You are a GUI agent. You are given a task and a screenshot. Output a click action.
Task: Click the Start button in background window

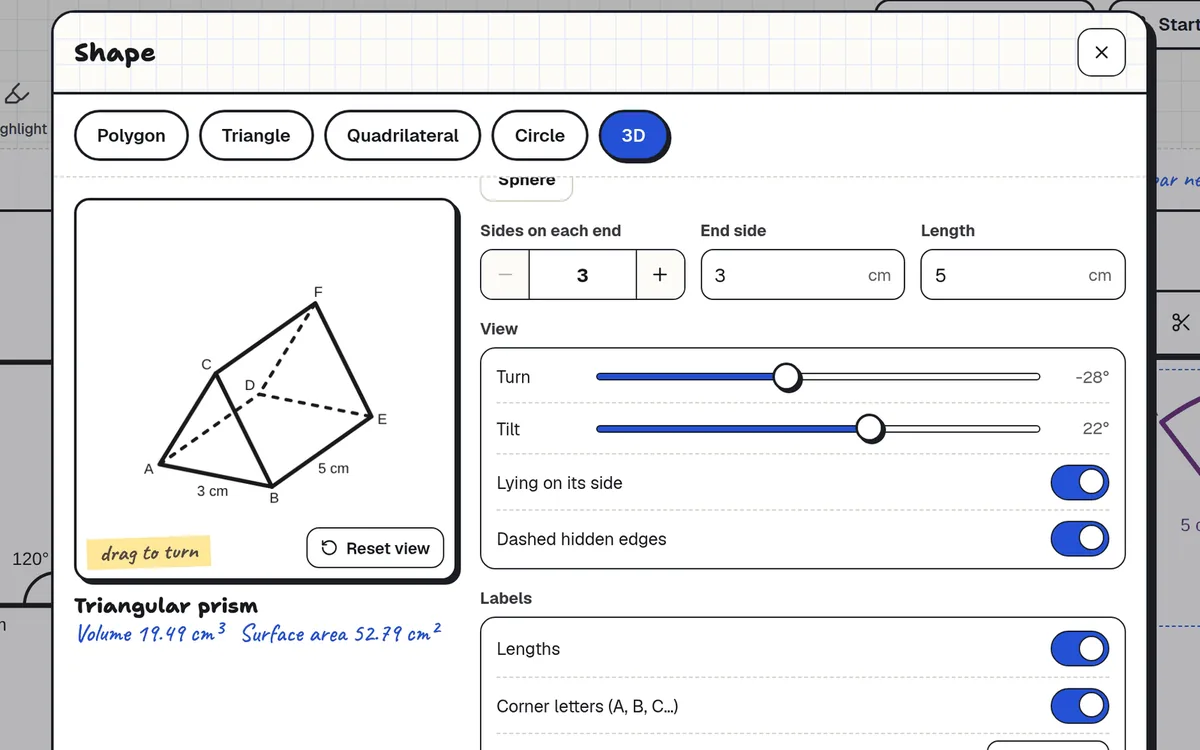[1176, 25]
